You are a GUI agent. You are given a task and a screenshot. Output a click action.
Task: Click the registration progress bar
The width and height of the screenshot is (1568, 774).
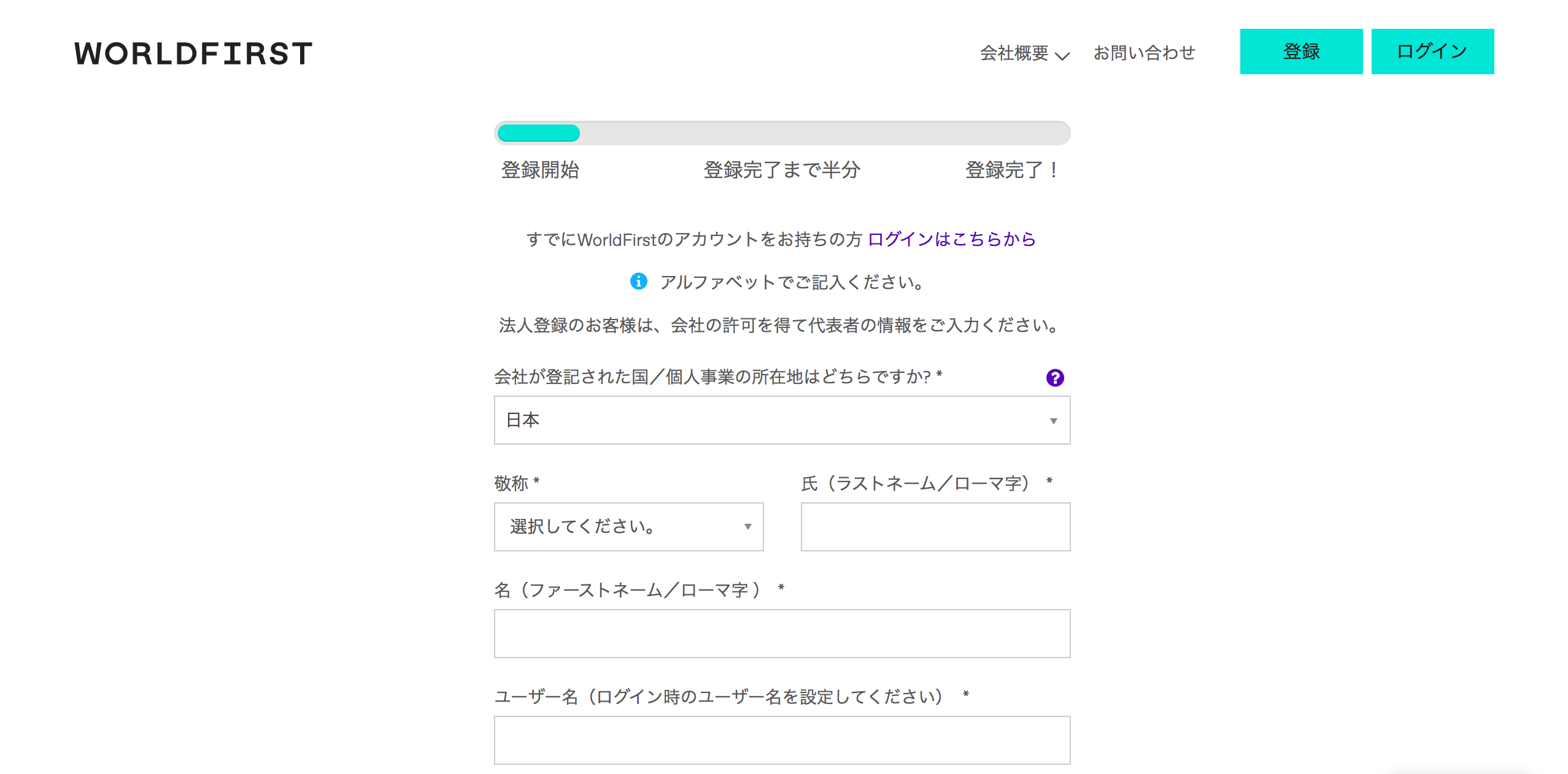tap(781, 133)
